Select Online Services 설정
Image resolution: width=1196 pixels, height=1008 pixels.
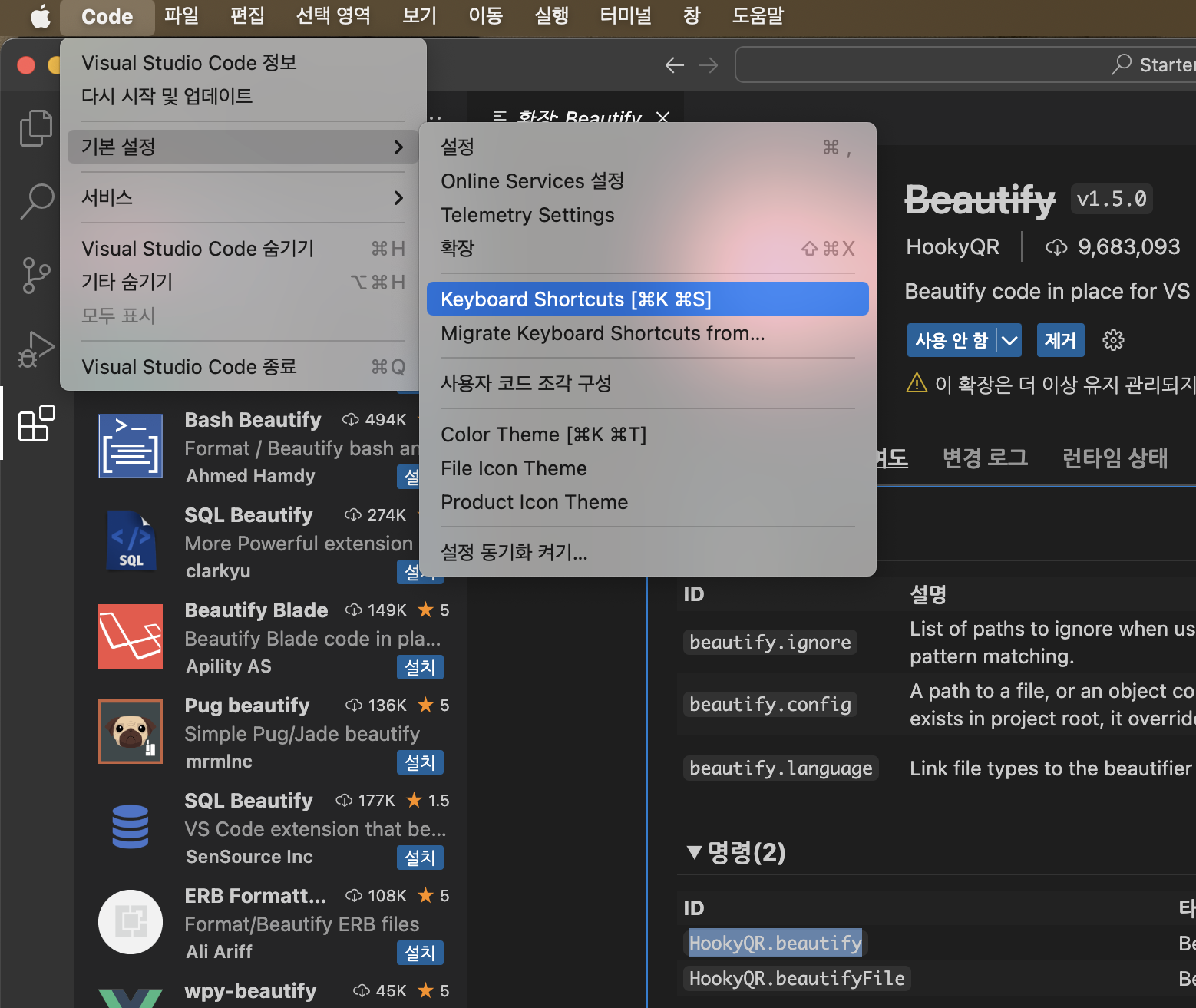pyautogui.click(x=648, y=180)
